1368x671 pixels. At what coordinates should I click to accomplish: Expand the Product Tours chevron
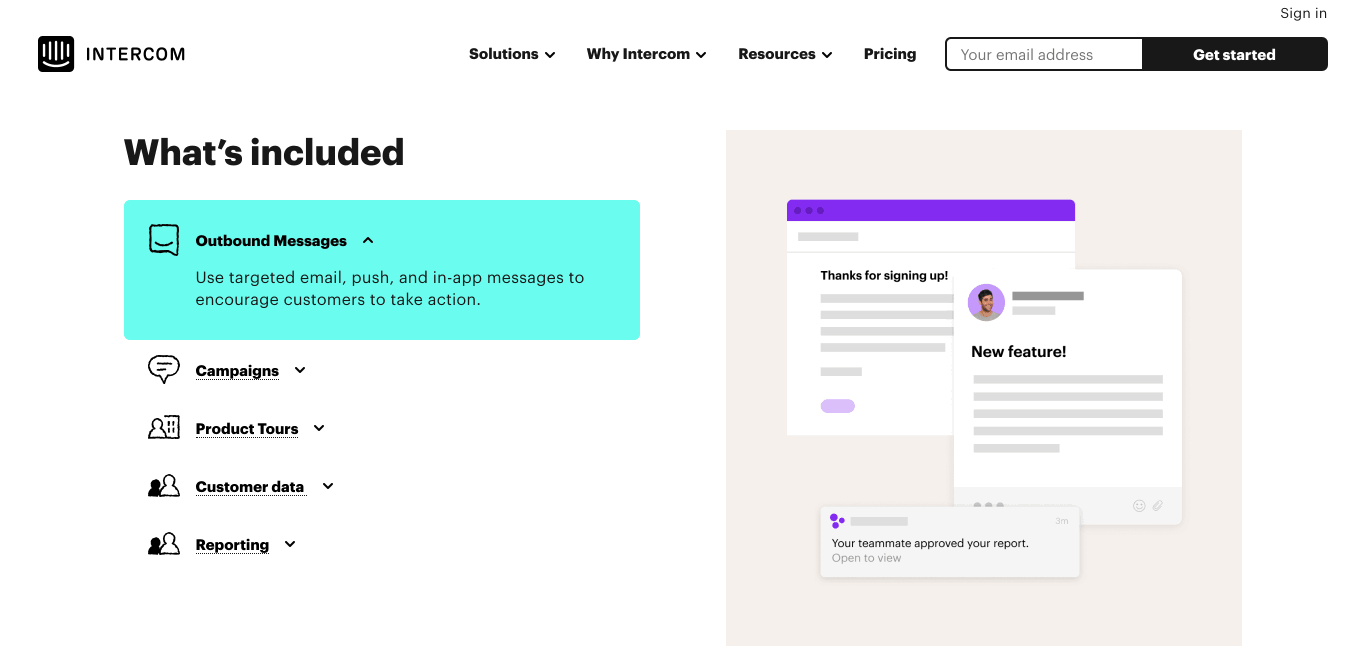[x=319, y=429]
